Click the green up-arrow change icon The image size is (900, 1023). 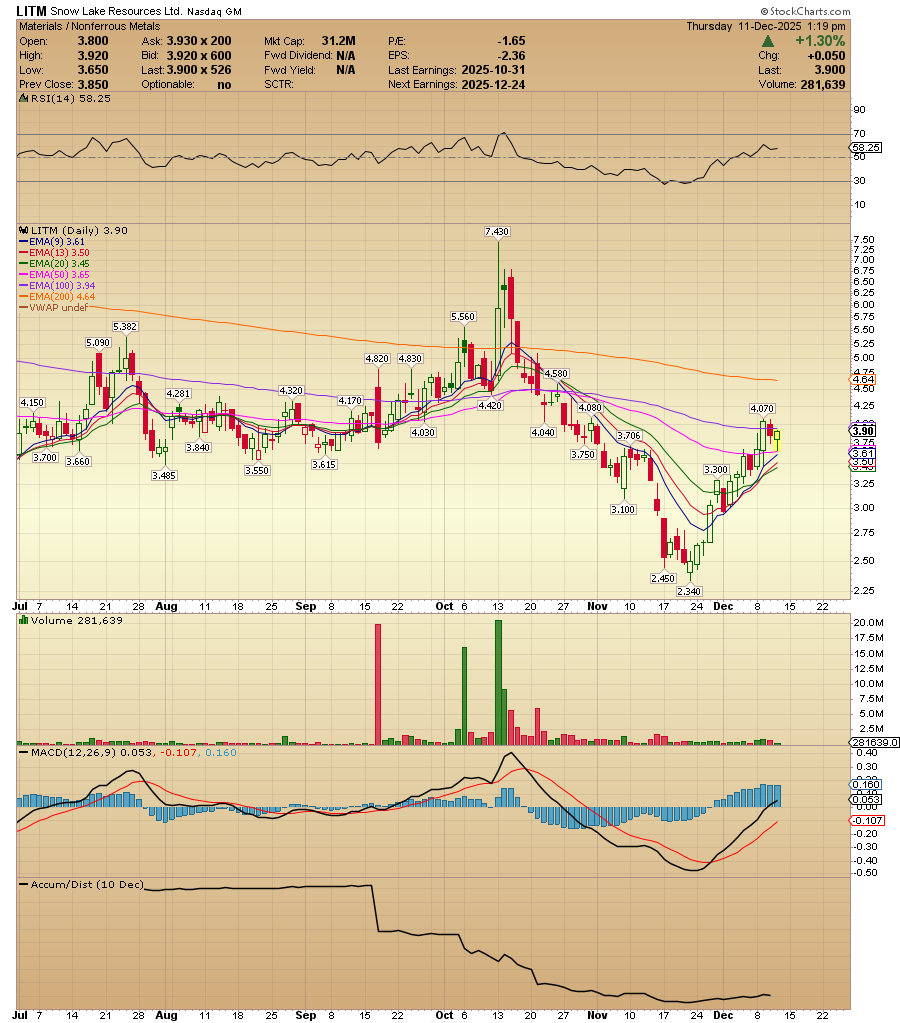(x=768, y=41)
